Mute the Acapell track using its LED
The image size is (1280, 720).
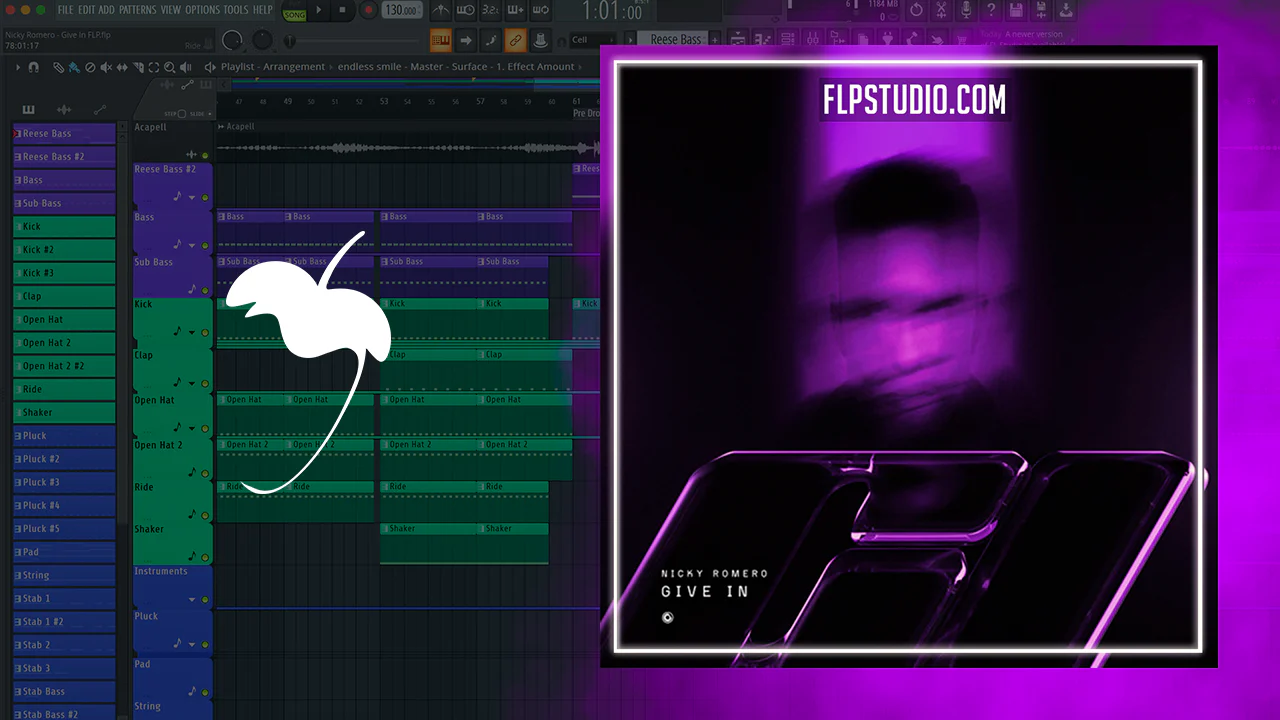(x=205, y=155)
